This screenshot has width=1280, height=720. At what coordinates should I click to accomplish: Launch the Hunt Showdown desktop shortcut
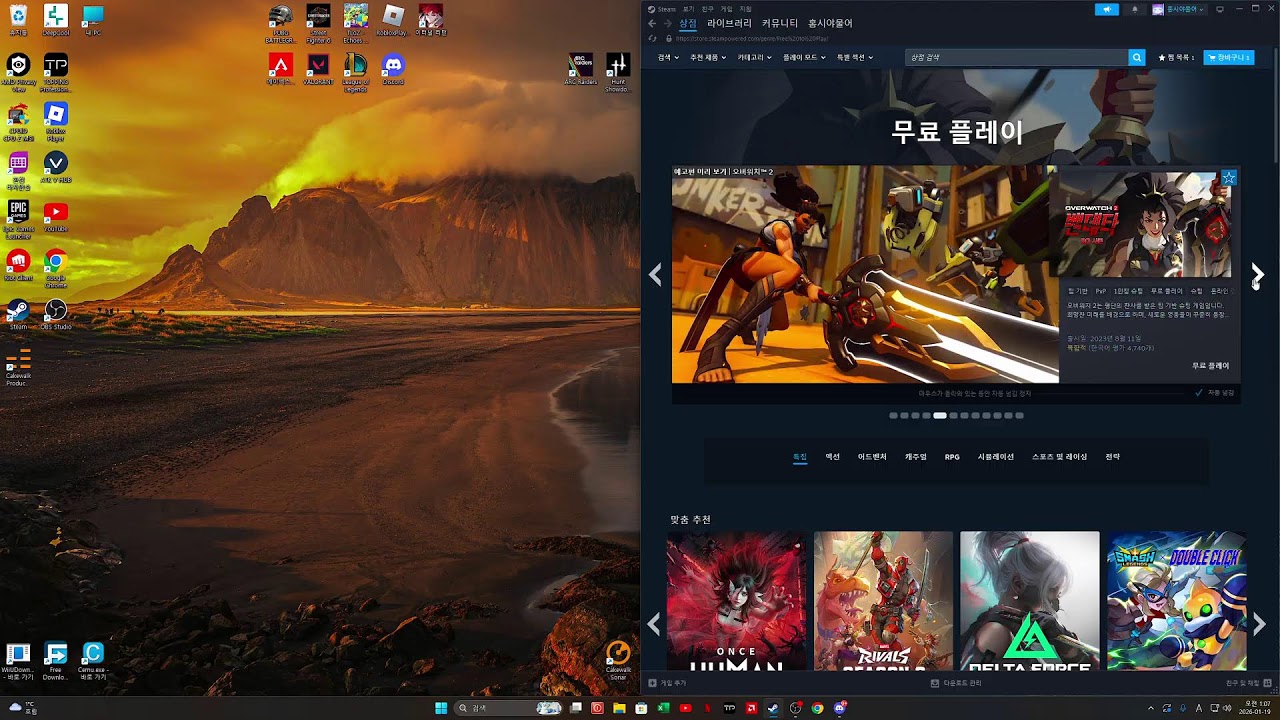click(618, 72)
